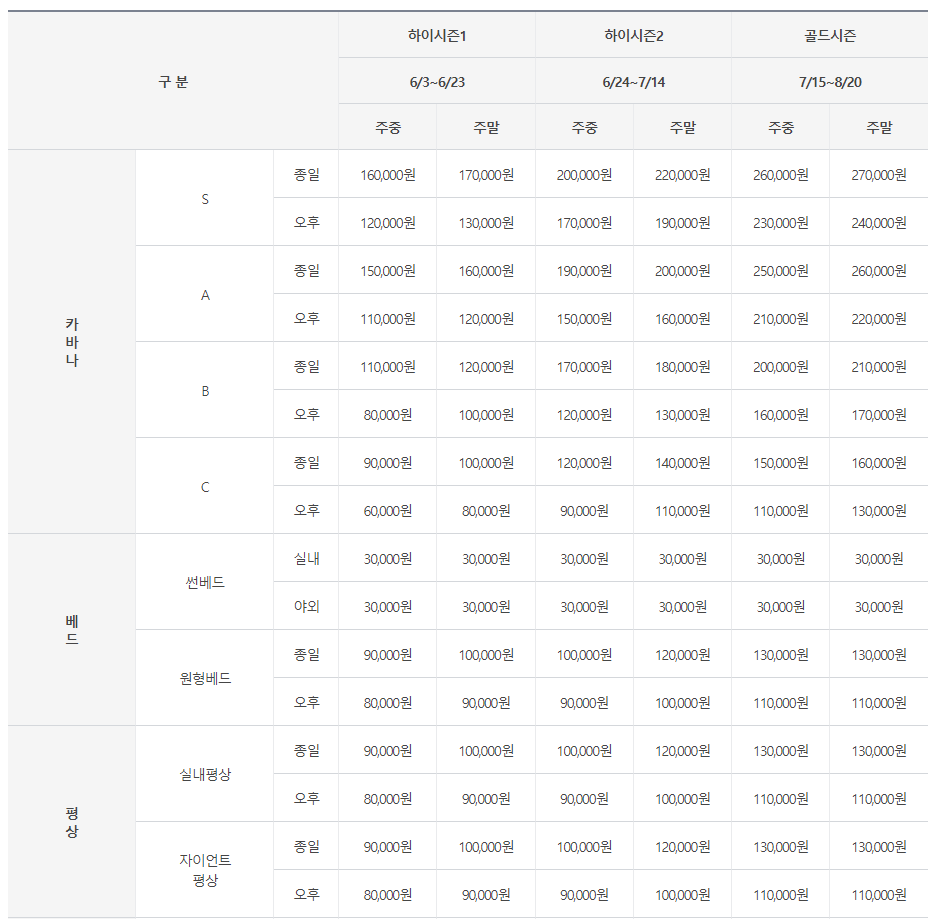939x919 pixels.
Task: Click the 골드시즌 column header
Action: click(x=829, y=36)
